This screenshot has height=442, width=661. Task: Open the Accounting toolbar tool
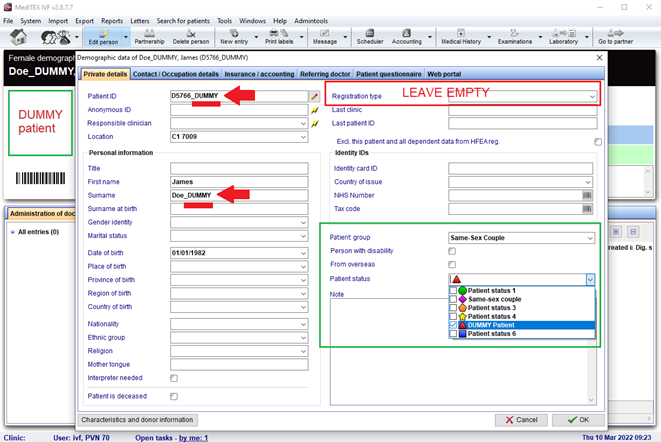coord(406,37)
